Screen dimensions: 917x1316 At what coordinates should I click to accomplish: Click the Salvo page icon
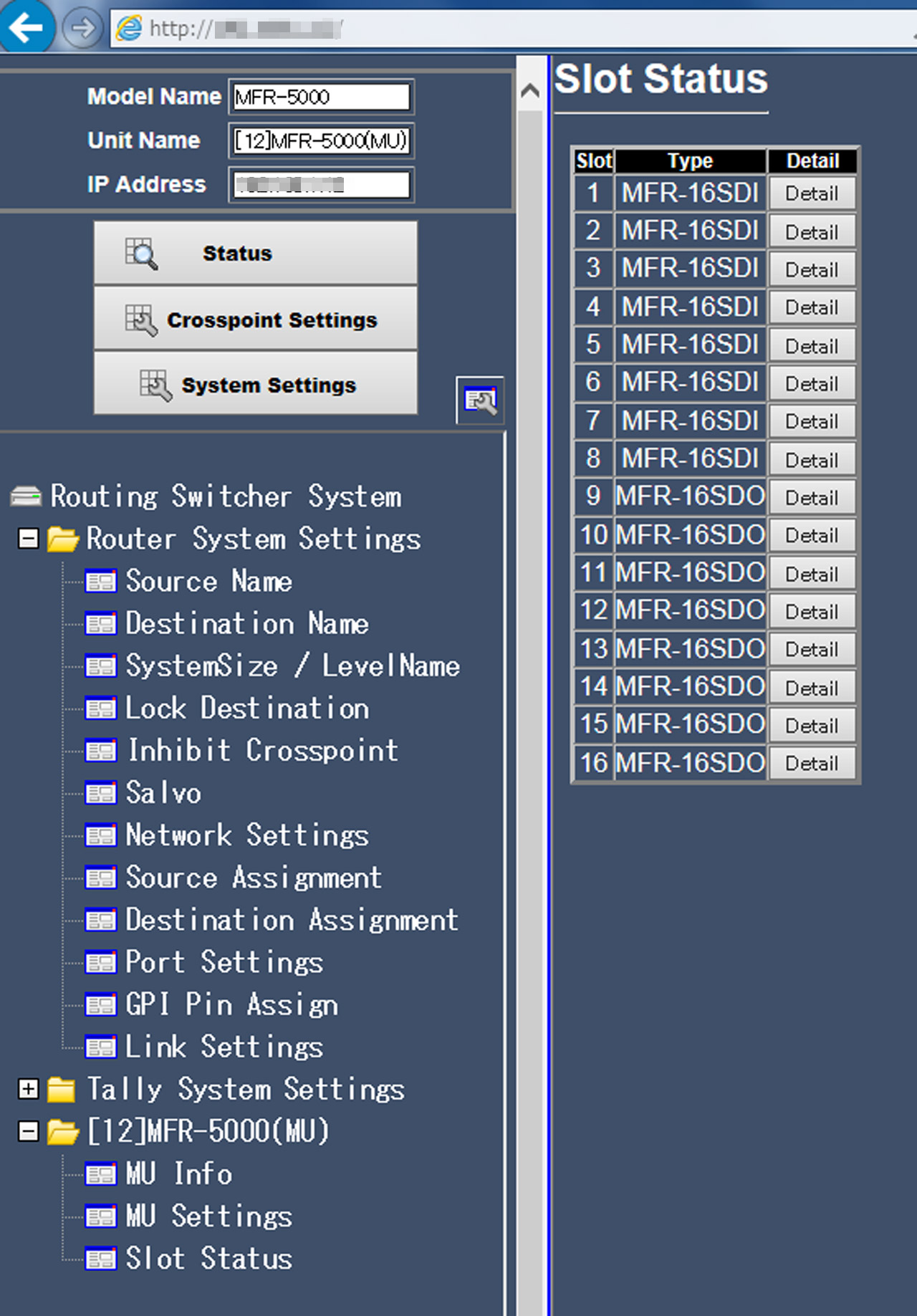100,793
